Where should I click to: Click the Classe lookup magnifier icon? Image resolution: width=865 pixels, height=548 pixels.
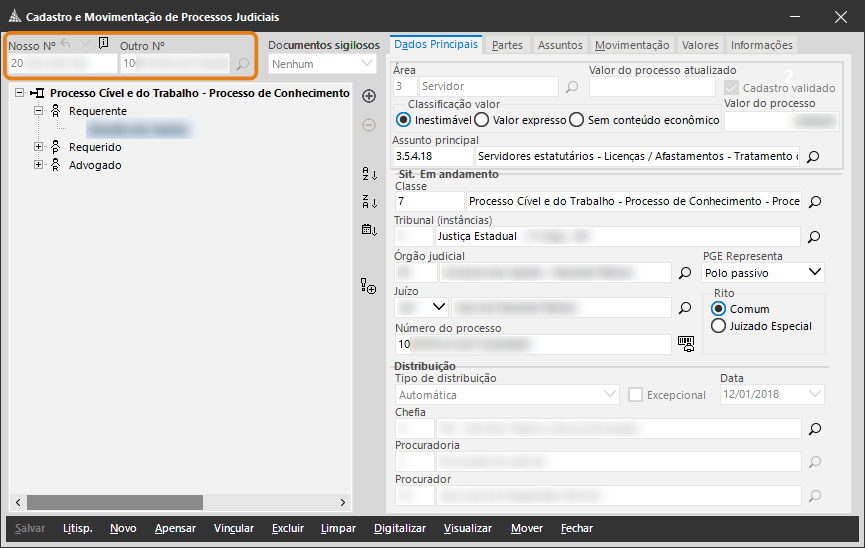(x=814, y=202)
